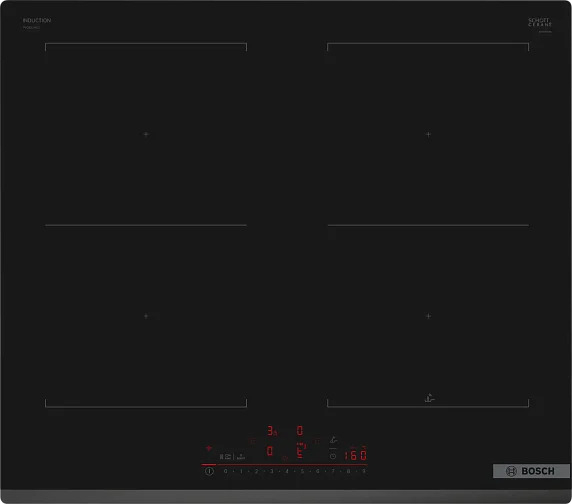Tap the frying pan symbol on the front right cooking zone
This screenshot has width=572, height=504.
tap(430, 398)
